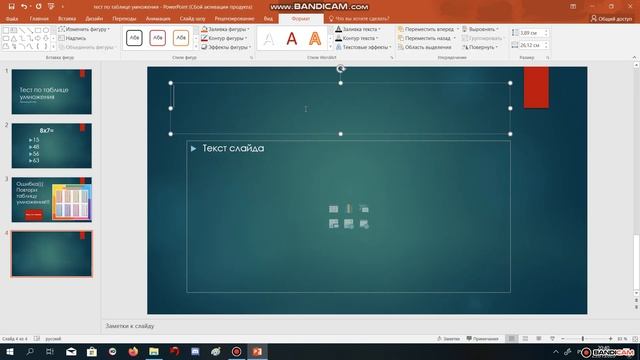Open Firefox from the Windows taskbar
This screenshot has height=360, width=640.
tap(133, 351)
